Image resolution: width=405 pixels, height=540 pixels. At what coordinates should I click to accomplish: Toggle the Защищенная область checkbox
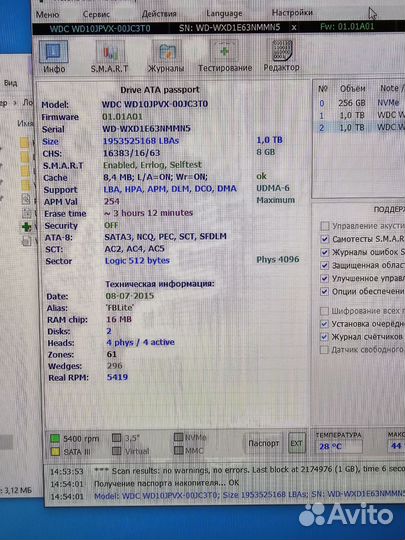coord(324,265)
